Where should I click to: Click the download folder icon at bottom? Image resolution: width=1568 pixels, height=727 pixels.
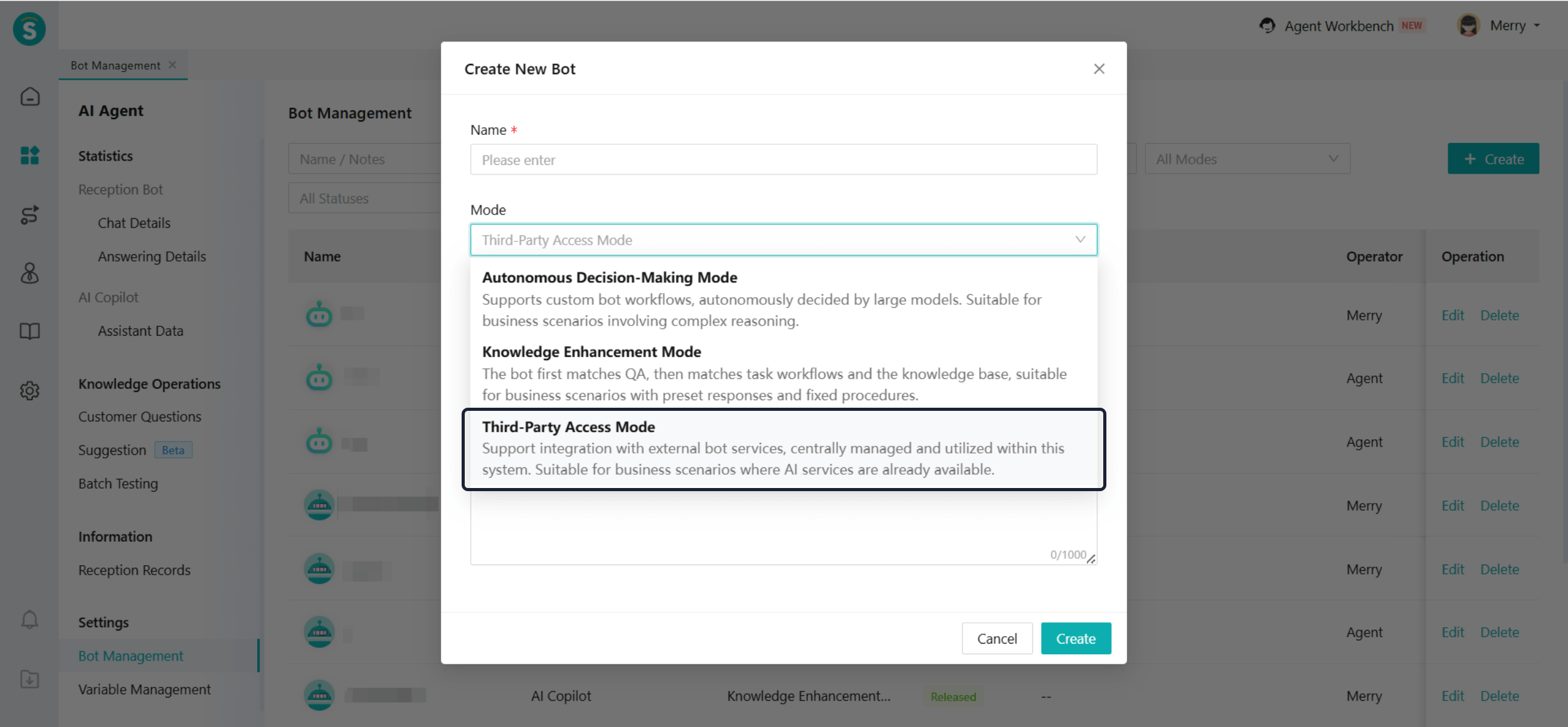coord(29,679)
